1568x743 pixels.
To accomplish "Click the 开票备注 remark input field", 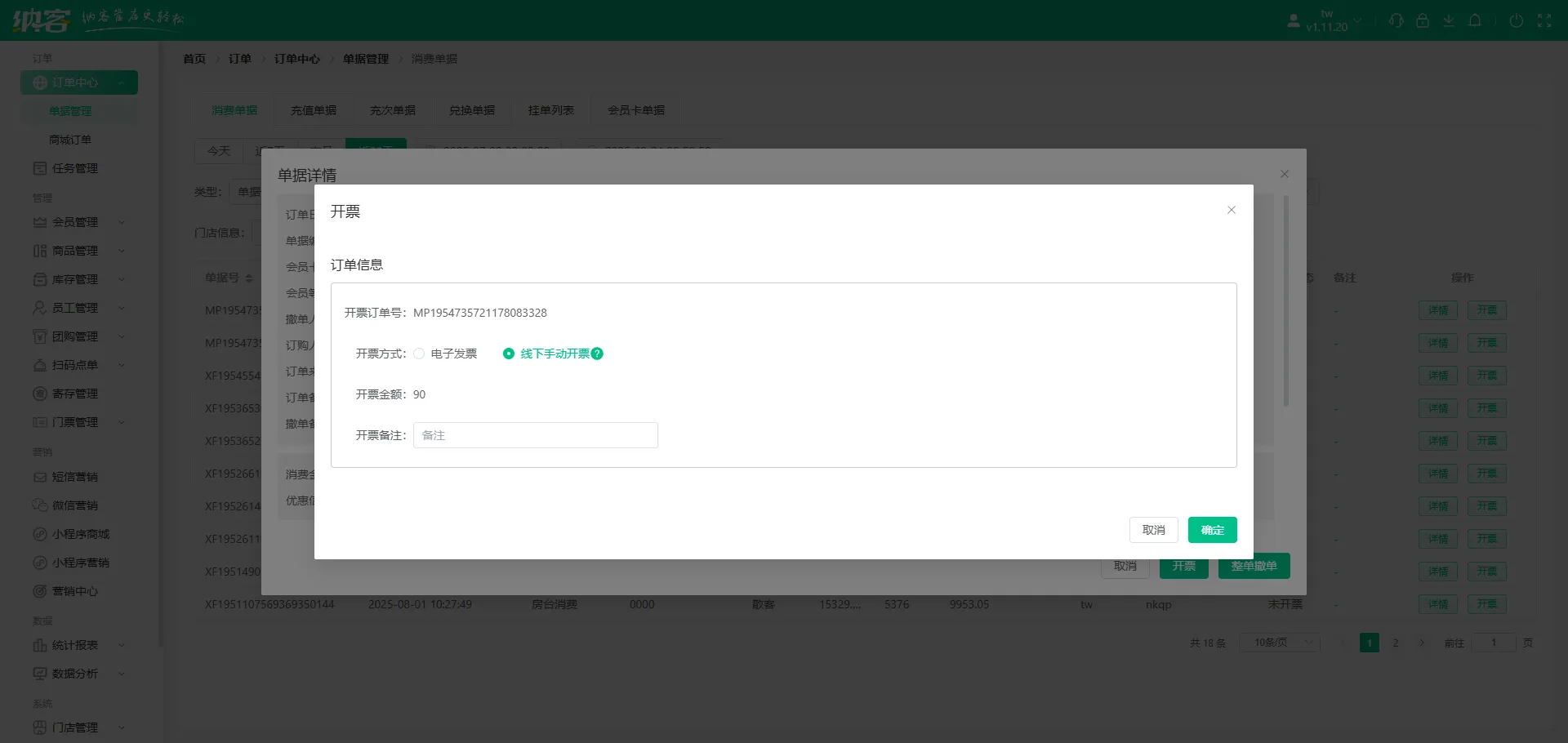I will point(535,435).
